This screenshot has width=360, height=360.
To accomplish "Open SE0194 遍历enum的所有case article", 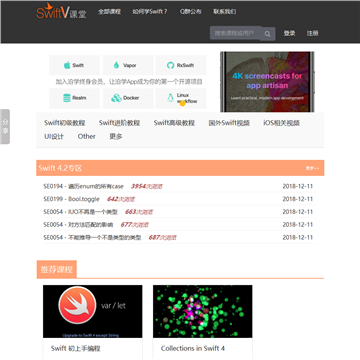I will pos(83,186).
